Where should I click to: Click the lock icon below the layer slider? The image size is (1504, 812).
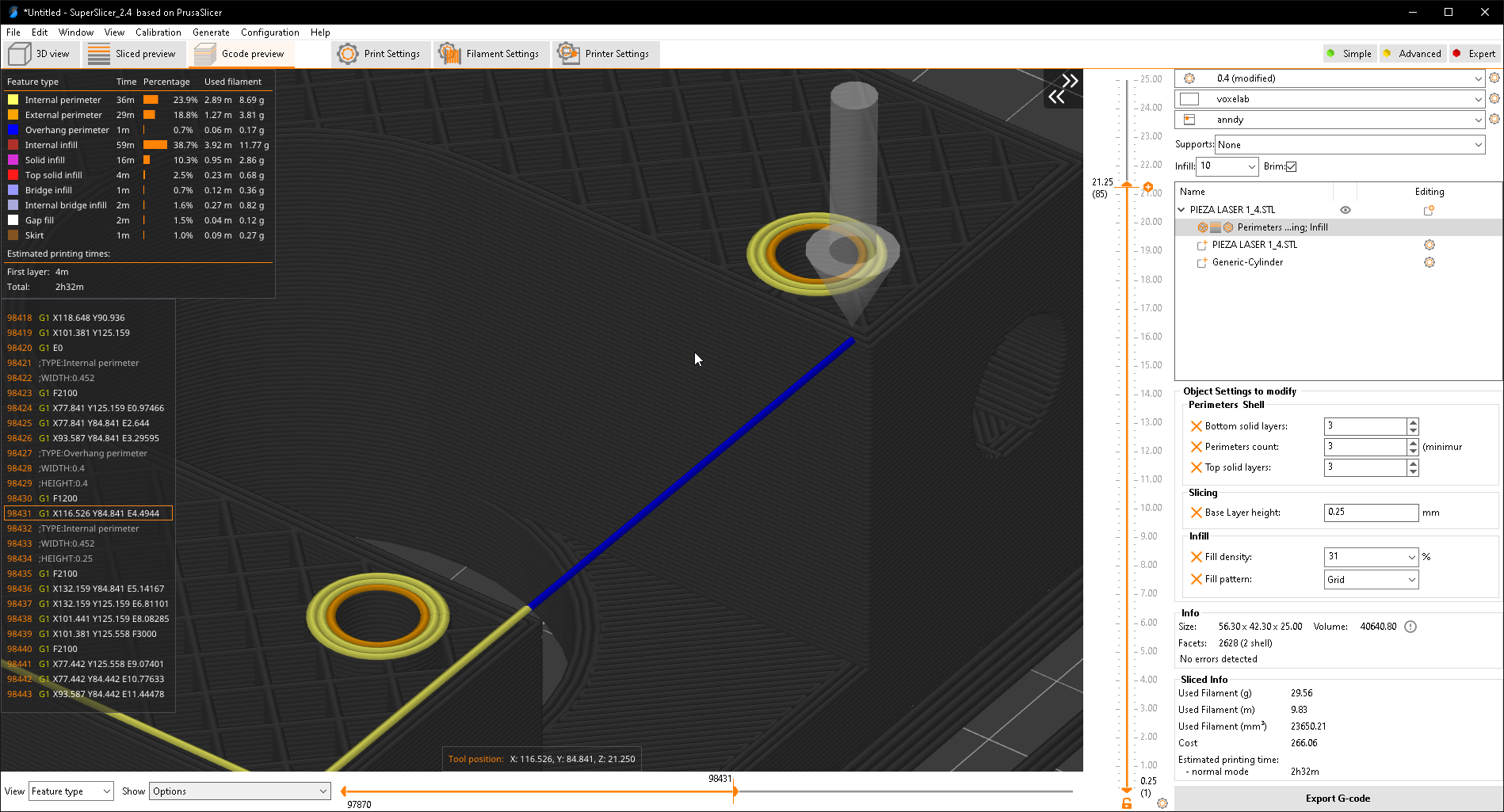click(1127, 802)
